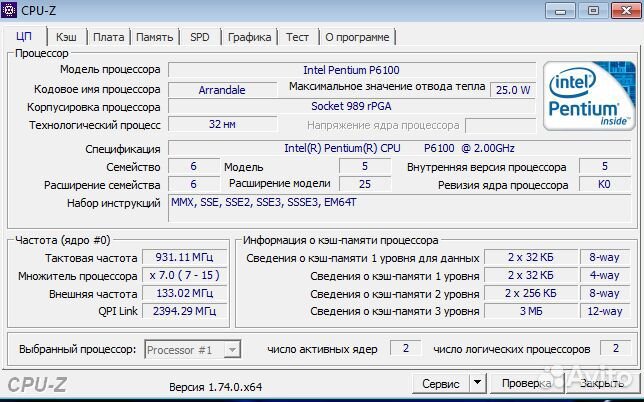Minimize the CPU-Z window
The height and width of the screenshot is (402, 644).
(560, 11)
